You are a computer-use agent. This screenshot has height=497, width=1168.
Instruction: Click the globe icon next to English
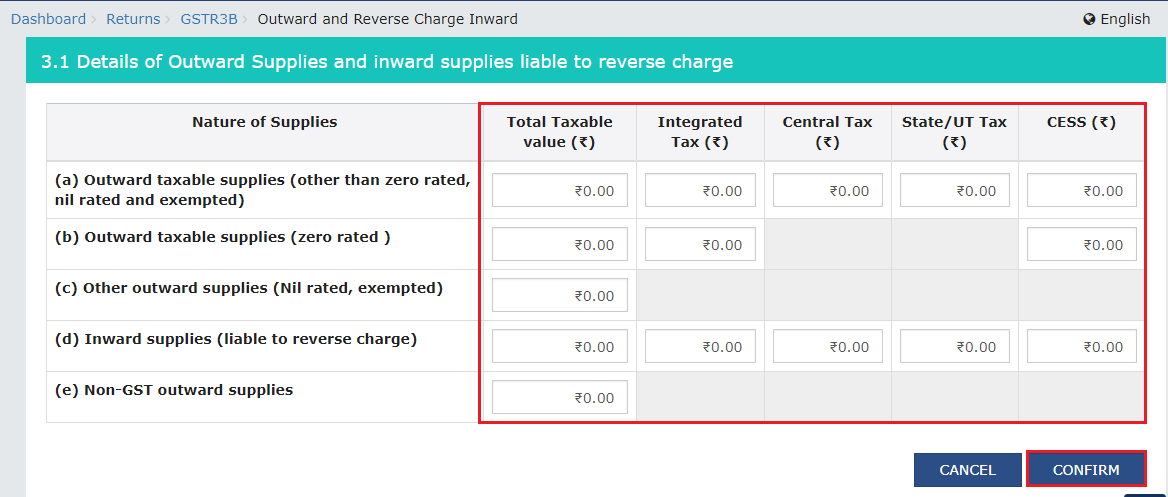coord(1089,19)
